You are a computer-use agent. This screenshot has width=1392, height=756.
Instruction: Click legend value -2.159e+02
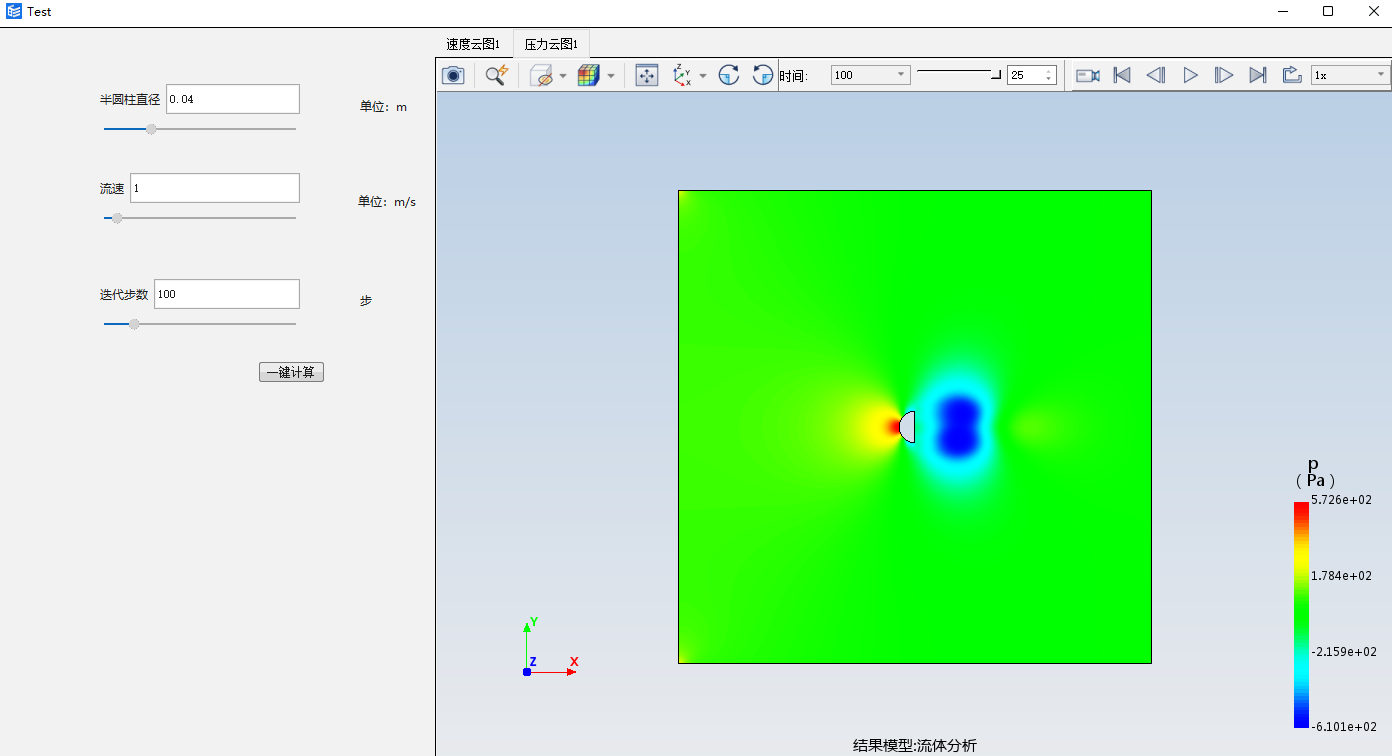tap(1344, 652)
